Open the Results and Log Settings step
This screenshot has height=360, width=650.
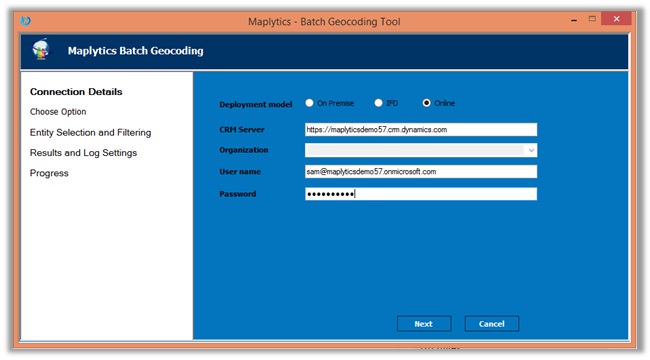83,153
